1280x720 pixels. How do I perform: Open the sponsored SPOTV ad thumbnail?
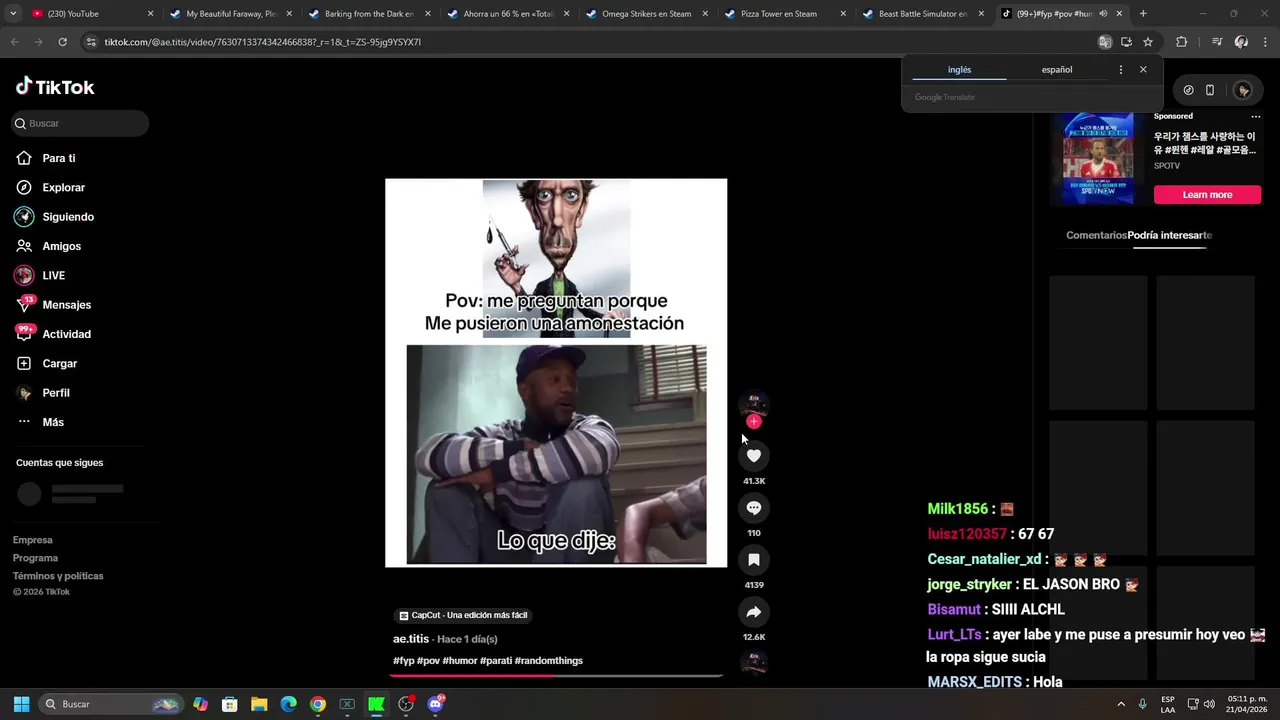click(x=1098, y=157)
